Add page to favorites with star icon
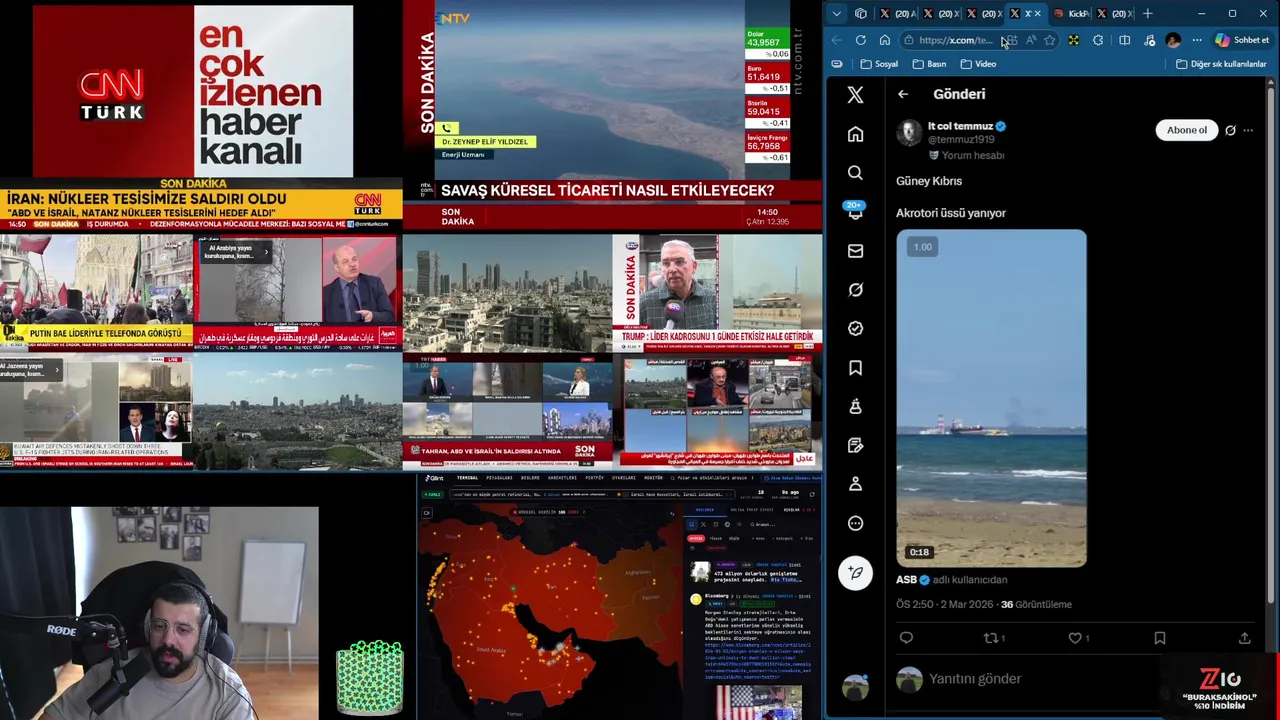This screenshot has width=1280, height=720. click(x=1049, y=40)
